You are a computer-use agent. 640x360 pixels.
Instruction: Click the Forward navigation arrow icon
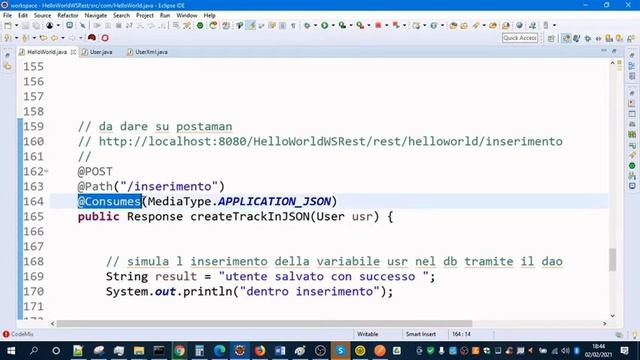(72, 38)
